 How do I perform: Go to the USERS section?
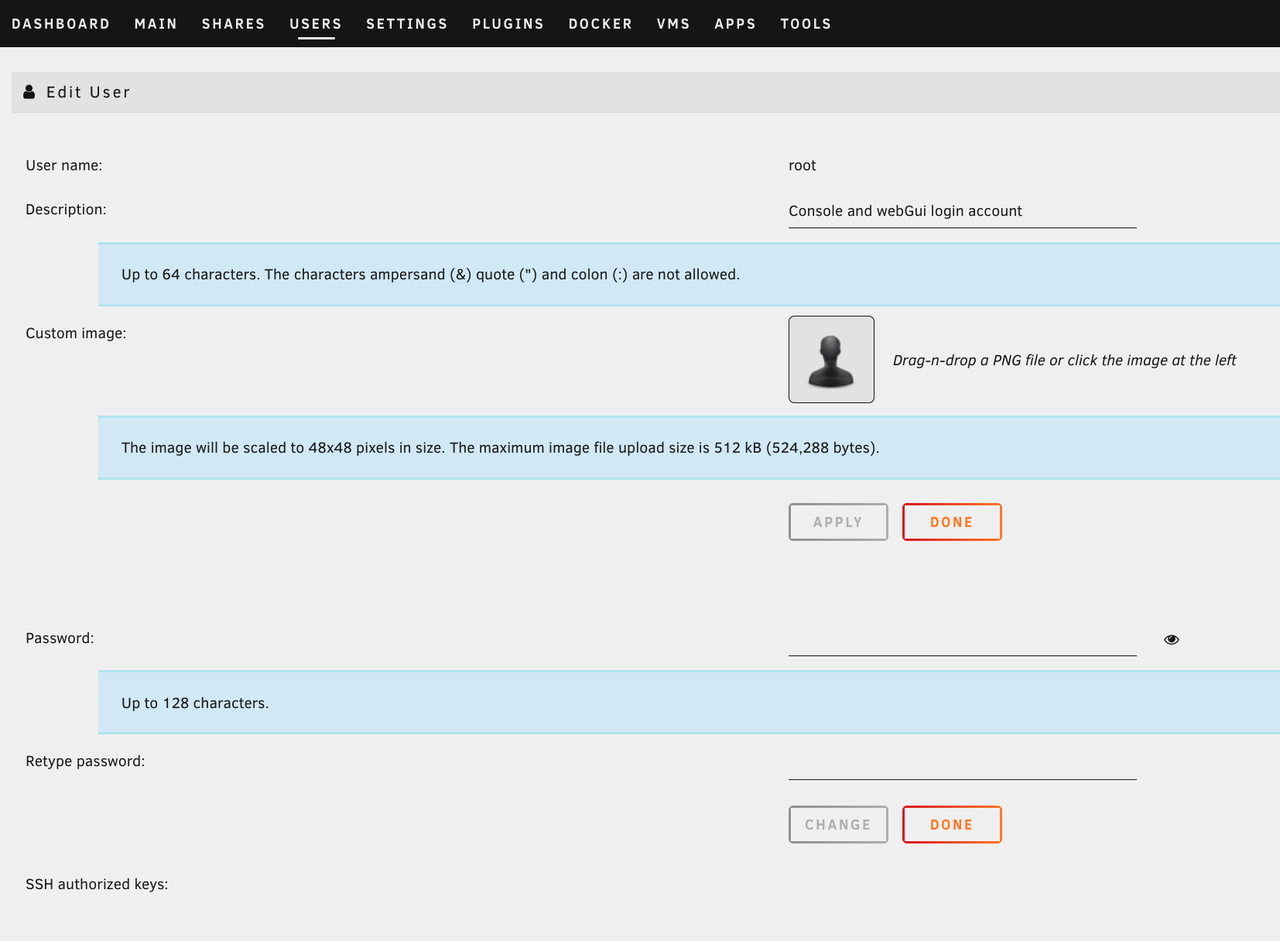click(315, 23)
